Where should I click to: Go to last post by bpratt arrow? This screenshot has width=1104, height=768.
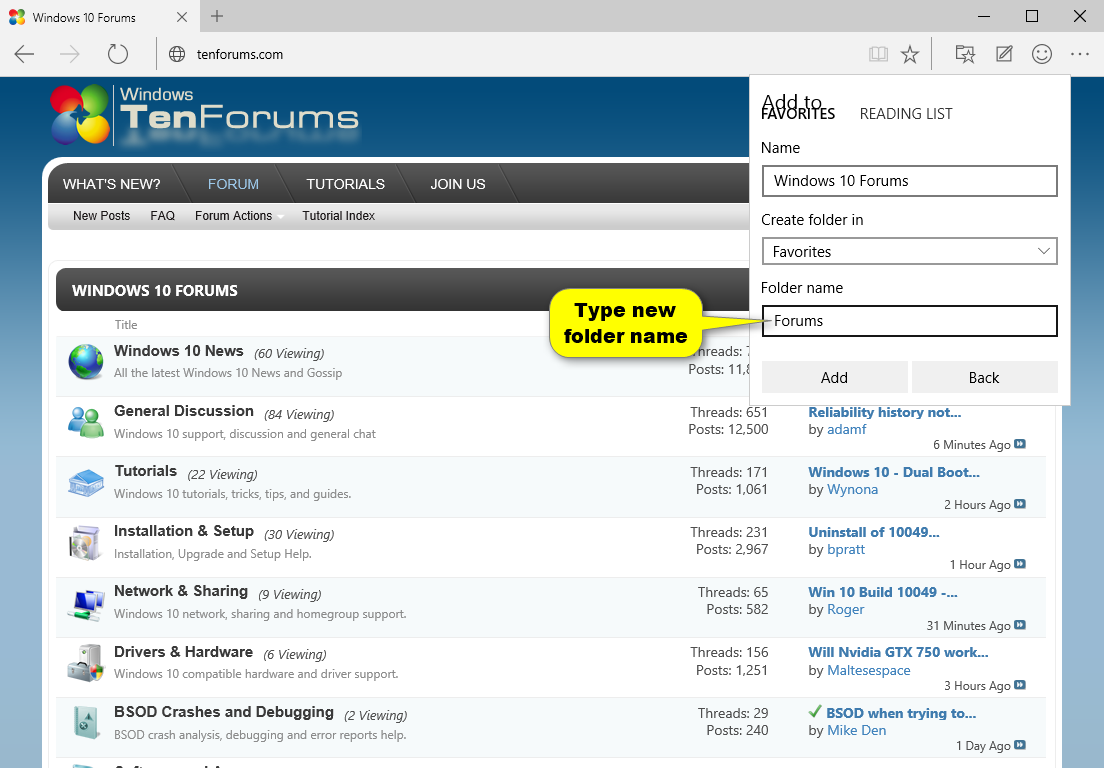(x=1020, y=565)
